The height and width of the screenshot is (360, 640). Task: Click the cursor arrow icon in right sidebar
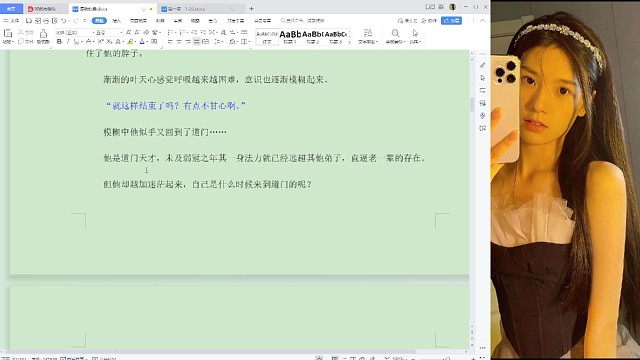click(x=482, y=78)
